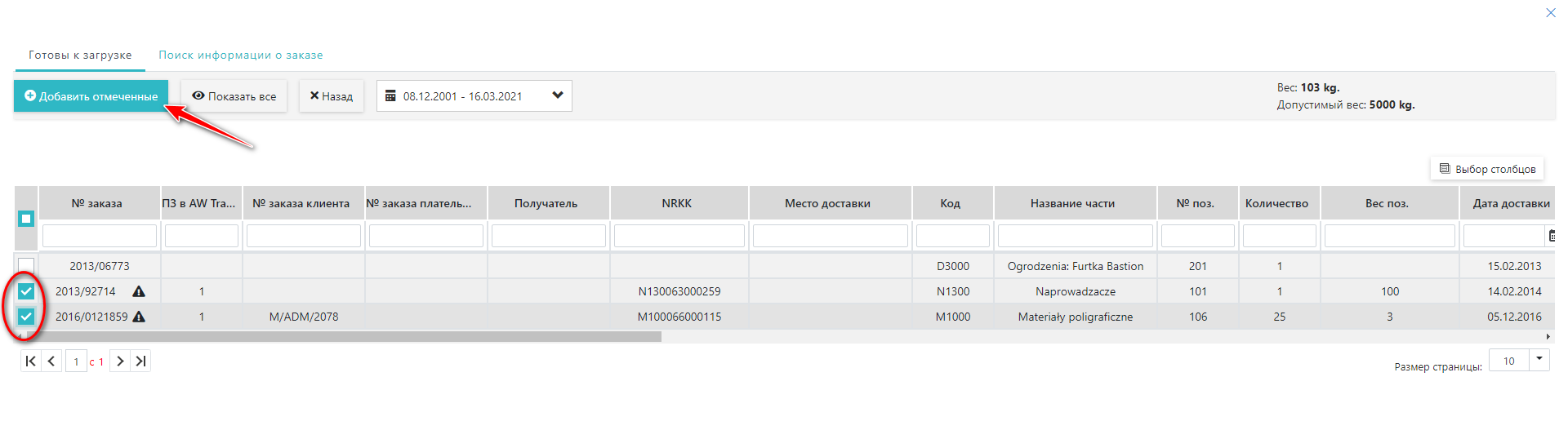Click the Показать все button
This screenshot has height=439, width=1568.
[x=234, y=95]
